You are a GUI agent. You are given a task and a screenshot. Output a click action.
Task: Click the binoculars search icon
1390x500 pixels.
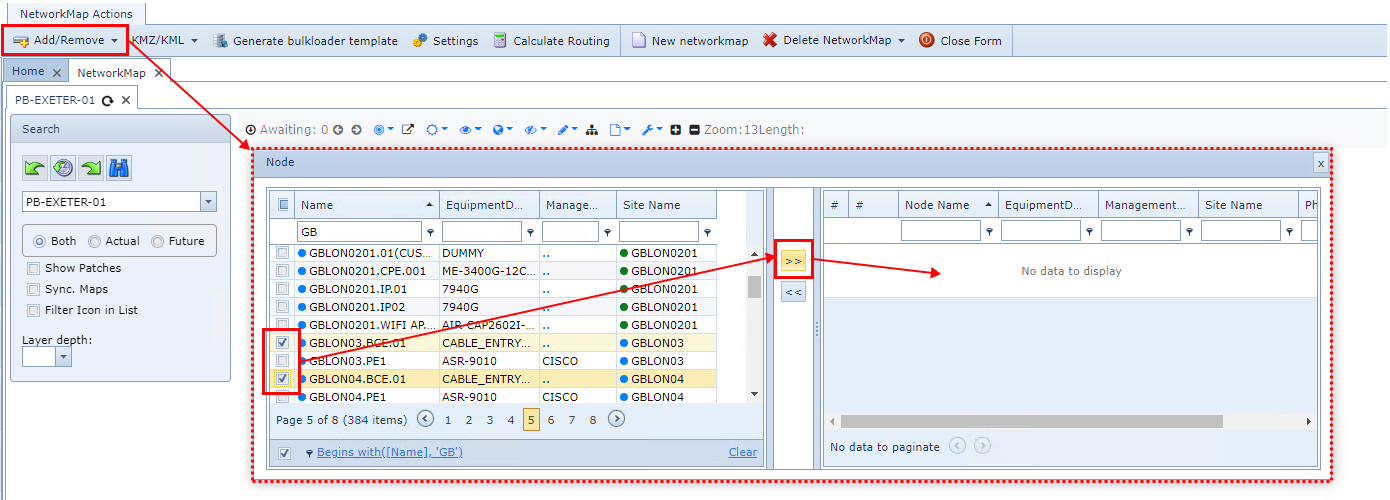click(120, 168)
